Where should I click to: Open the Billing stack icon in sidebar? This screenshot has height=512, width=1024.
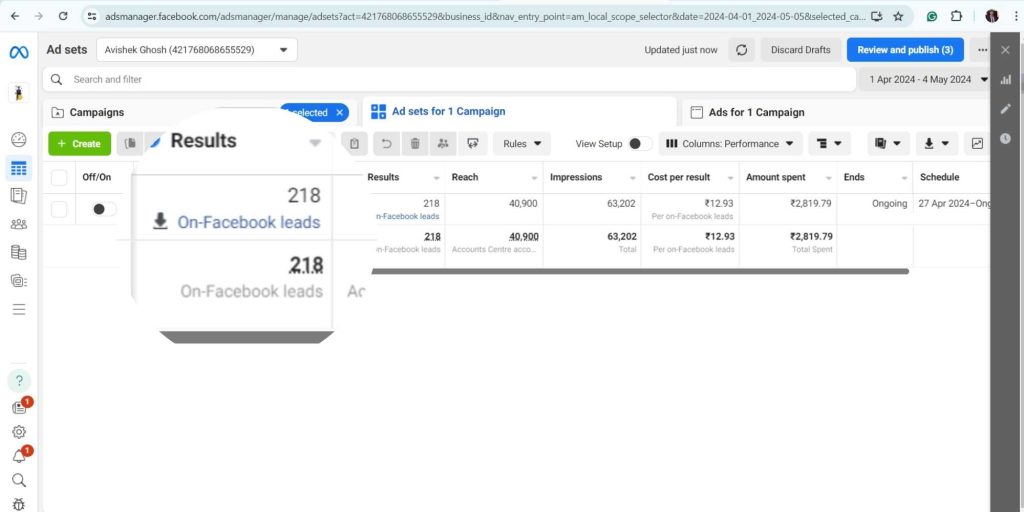(19, 253)
